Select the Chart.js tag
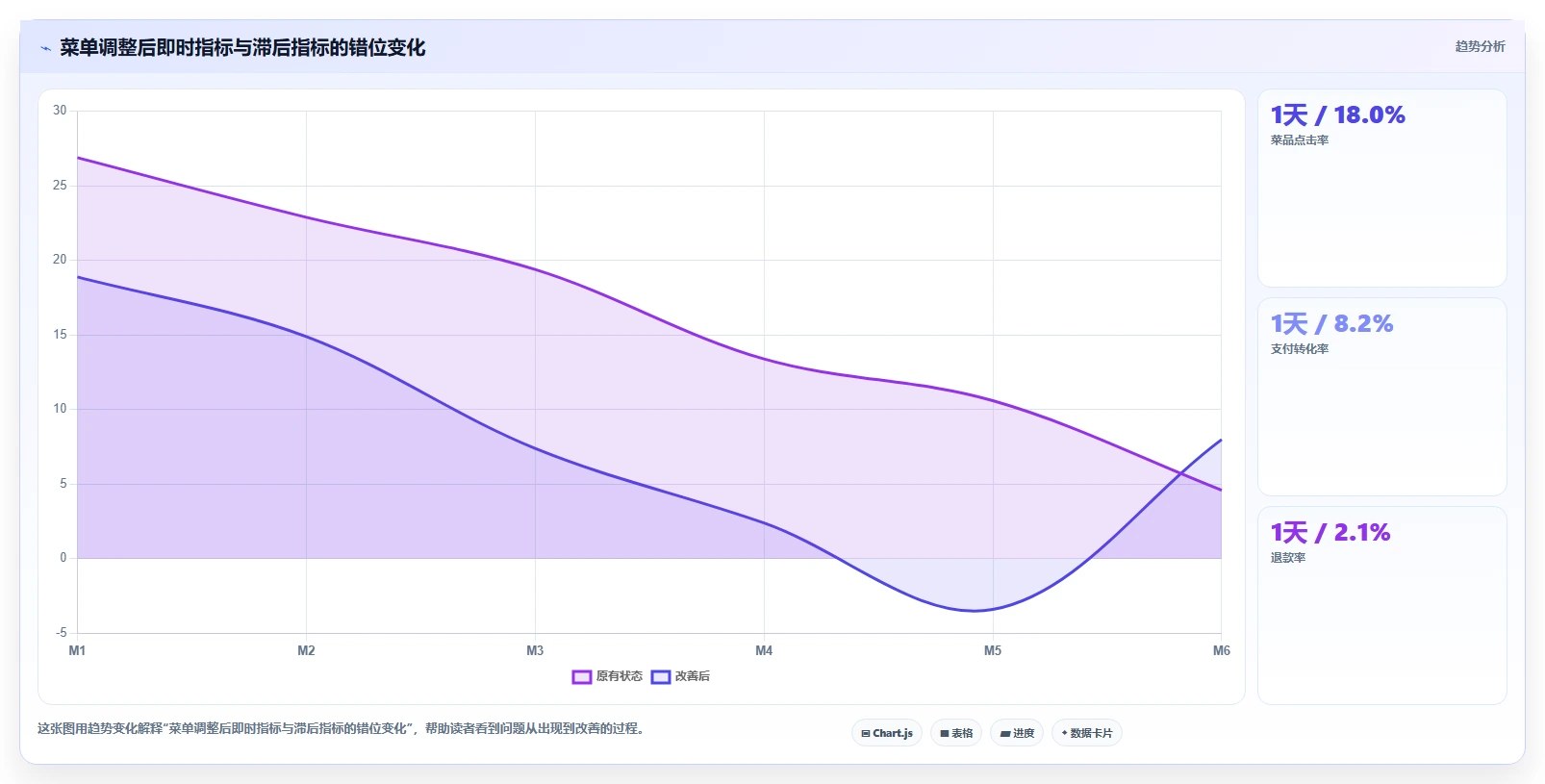Screen dimensions: 1545x784 887,733
